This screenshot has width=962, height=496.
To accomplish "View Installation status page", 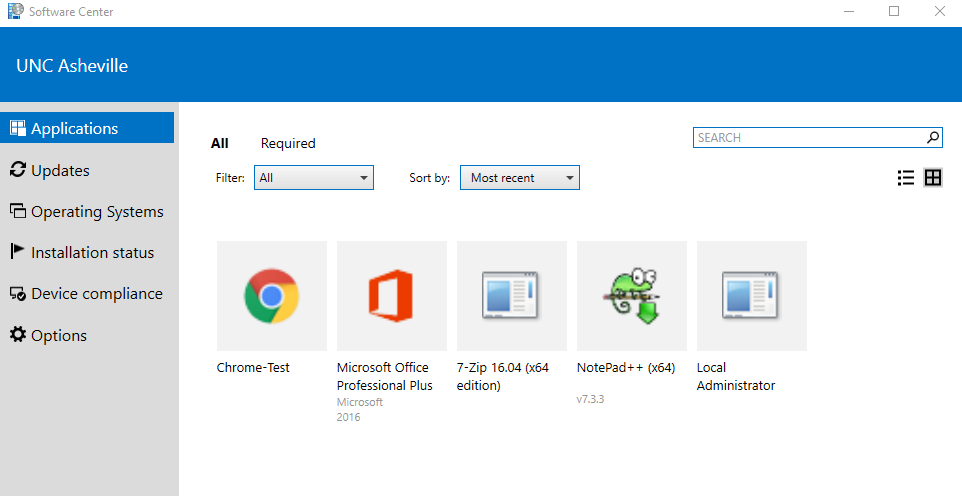I will click(92, 253).
